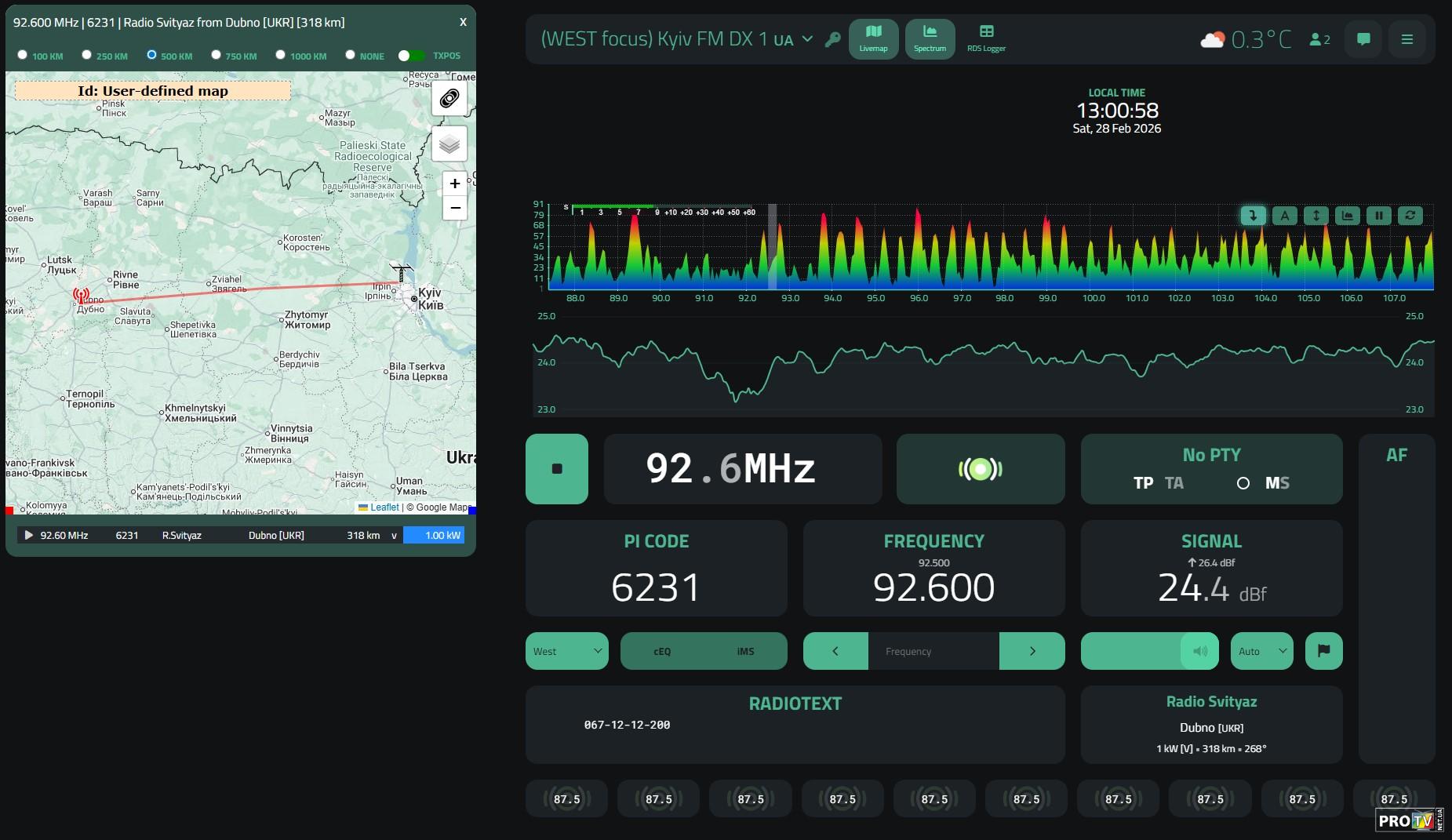This screenshot has width=1452, height=840.
Task: Select the 1000 KM radius option
Action: pyautogui.click(x=280, y=55)
